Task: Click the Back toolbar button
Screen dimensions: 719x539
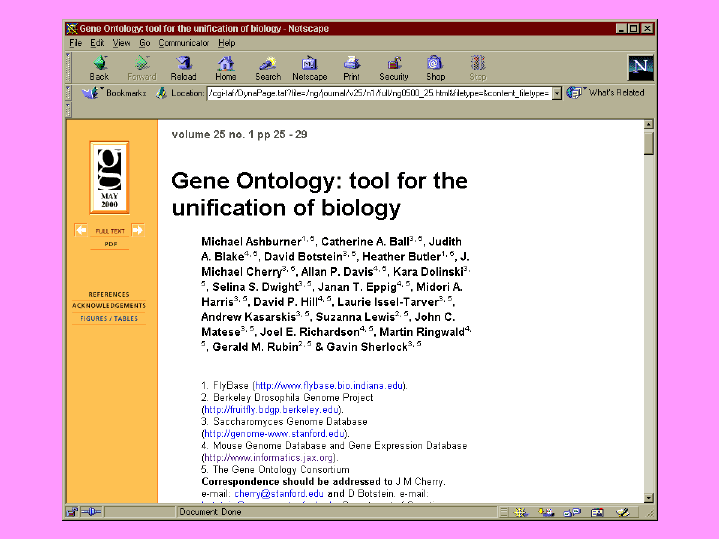Action: coord(99,67)
